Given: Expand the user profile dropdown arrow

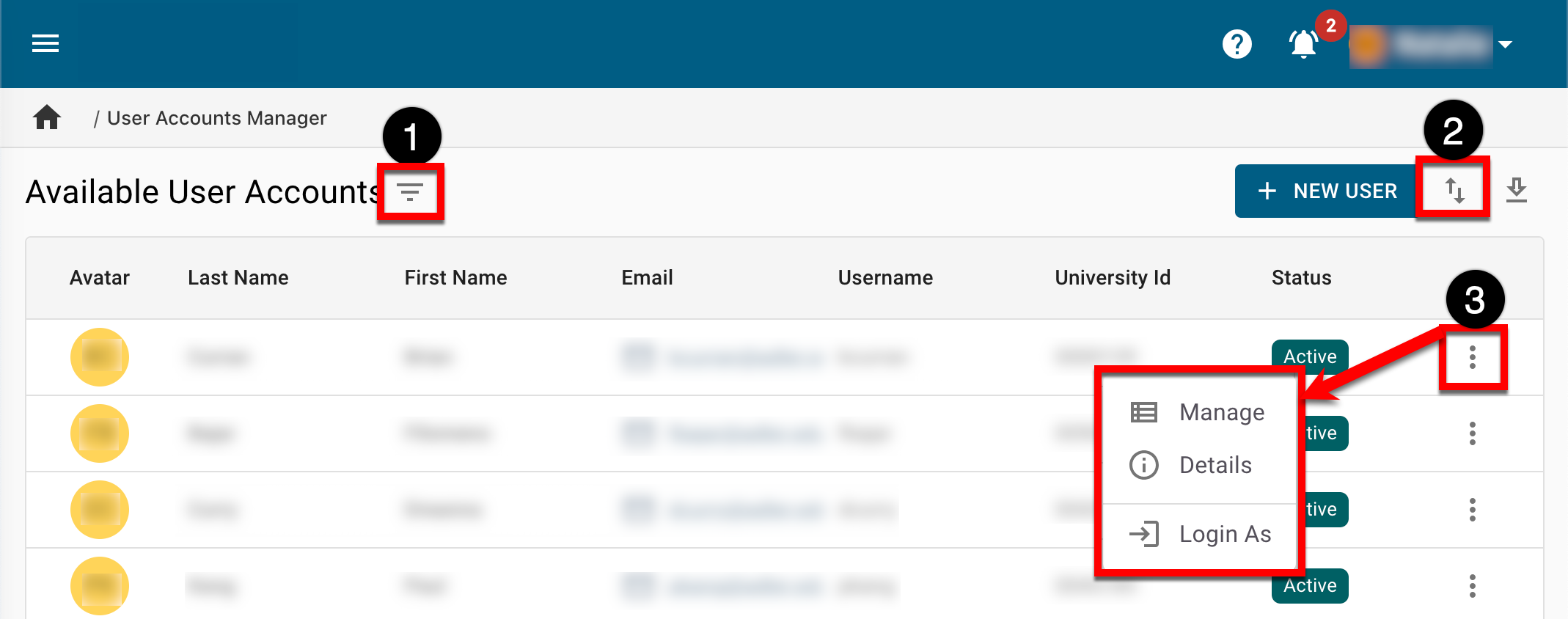Looking at the screenshot, I should point(1505,45).
